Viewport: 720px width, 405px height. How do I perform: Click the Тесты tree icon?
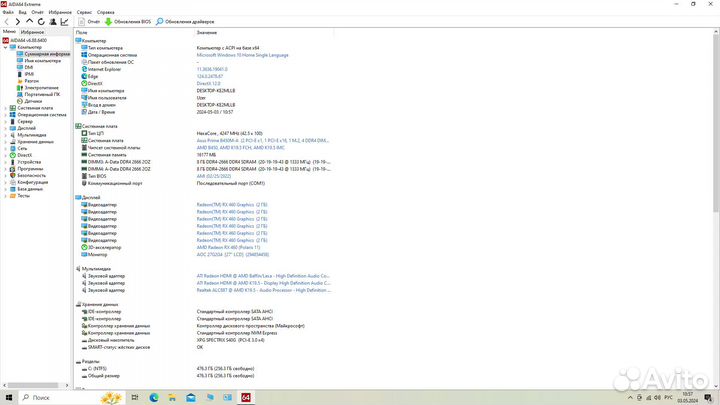[x=12, y=196]
